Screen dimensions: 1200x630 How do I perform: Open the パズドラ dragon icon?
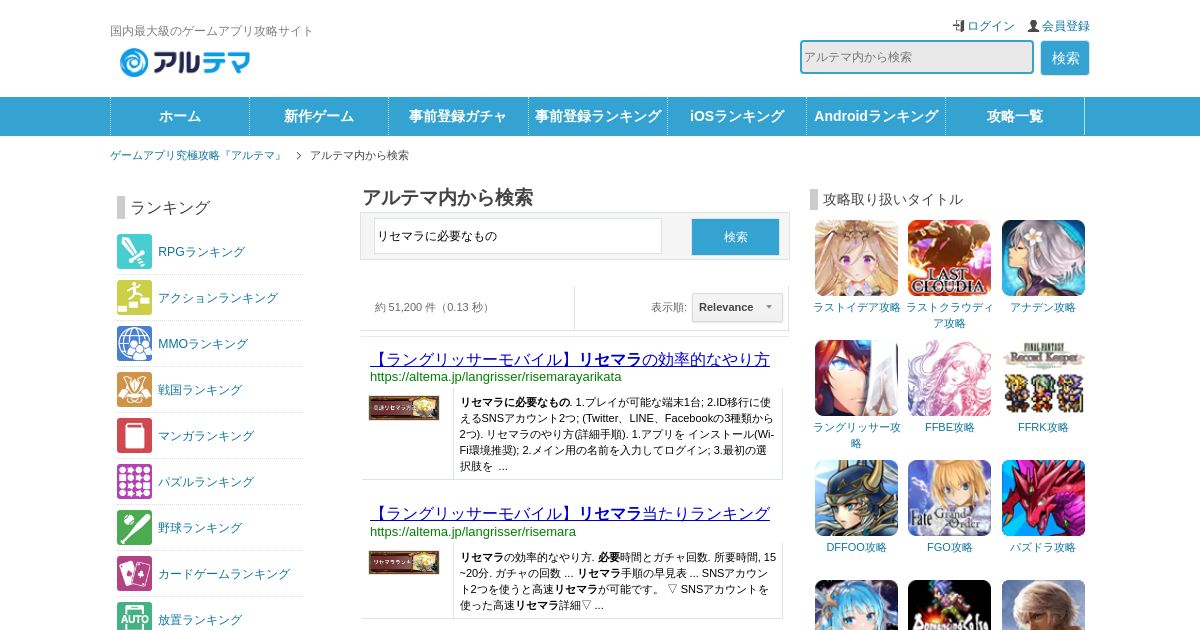click(x=1043, y=498)
